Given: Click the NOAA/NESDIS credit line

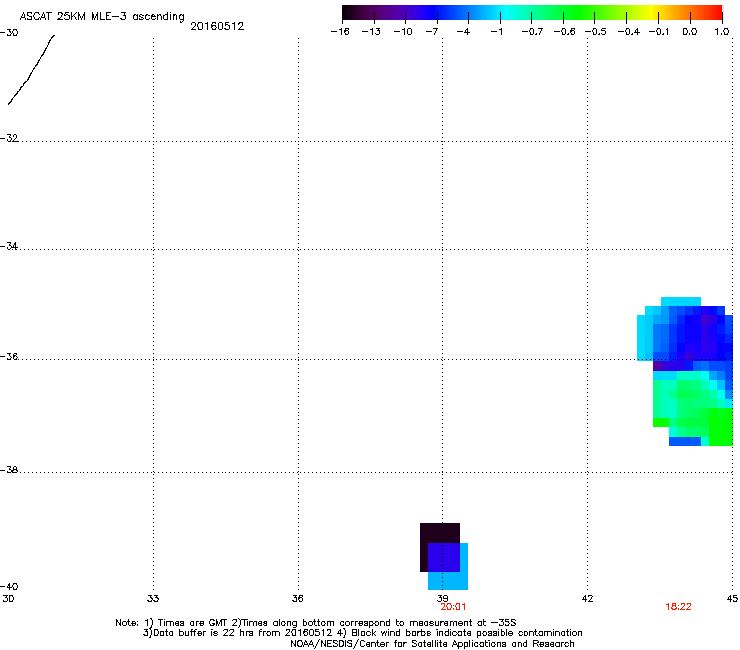Looking at the screenshot, I should pyautogui.click(x=432, y=644).
